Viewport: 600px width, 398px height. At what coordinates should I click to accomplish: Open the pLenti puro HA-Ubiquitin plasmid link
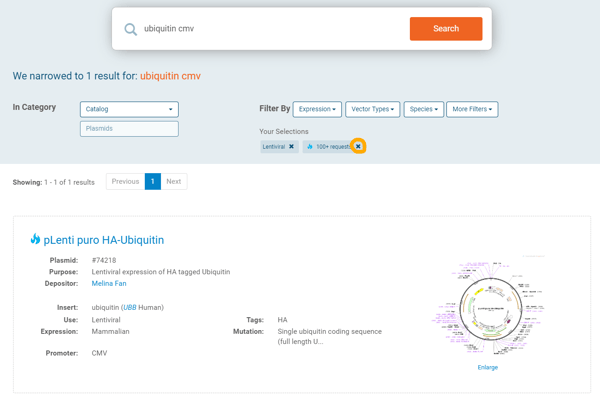(104, 240)
